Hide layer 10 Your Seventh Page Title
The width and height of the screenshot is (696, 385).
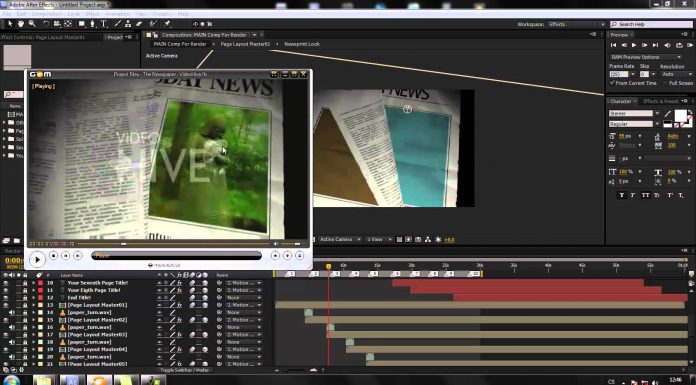click(x=5, y=283)
